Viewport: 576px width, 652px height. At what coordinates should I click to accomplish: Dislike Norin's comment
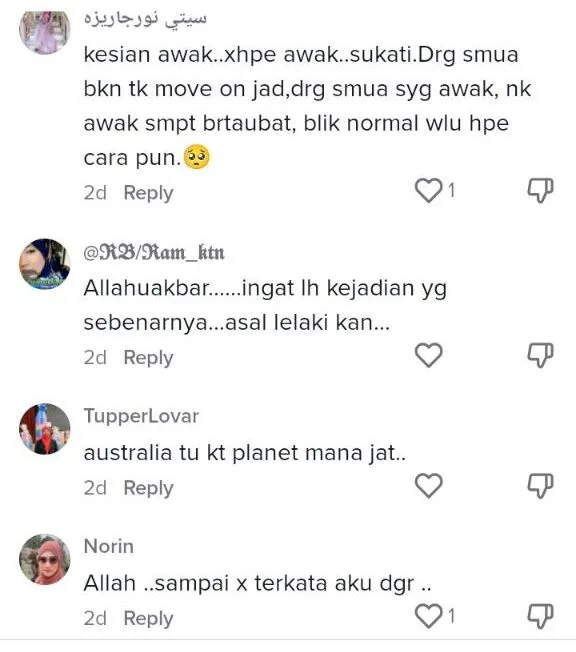(x=540, y=616)
